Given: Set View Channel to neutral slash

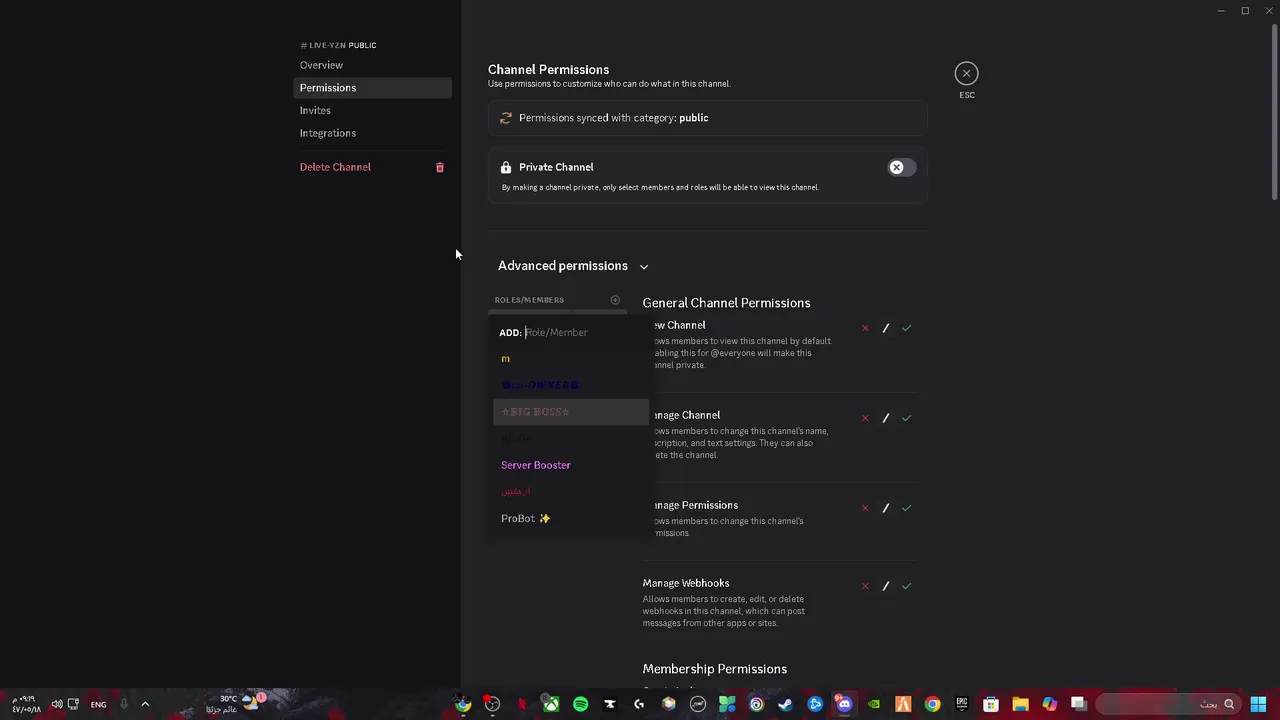Looking at the screenshot, I should 886,328.
